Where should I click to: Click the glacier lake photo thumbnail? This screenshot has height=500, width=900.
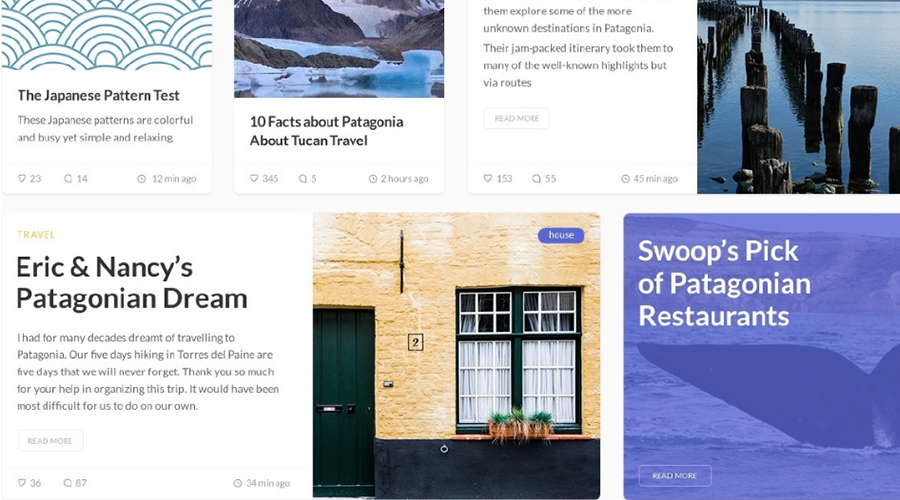[x=339, y=48]
